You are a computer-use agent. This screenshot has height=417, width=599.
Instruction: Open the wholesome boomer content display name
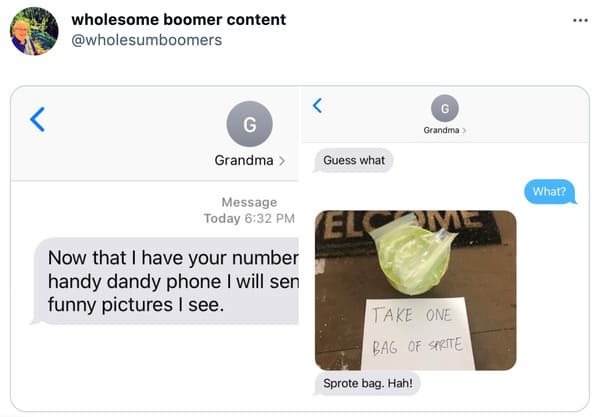[x=178, y=19]
